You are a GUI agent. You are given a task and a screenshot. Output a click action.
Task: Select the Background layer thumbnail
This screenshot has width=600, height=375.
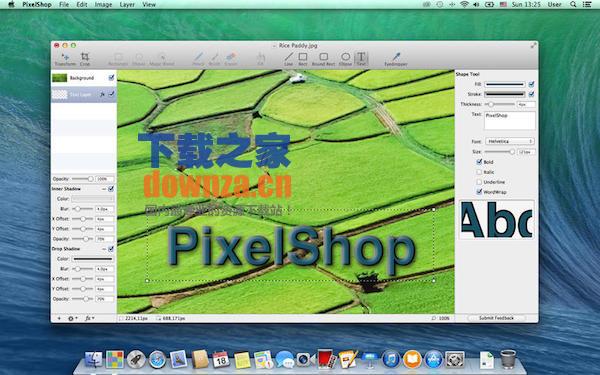[60, 78]
